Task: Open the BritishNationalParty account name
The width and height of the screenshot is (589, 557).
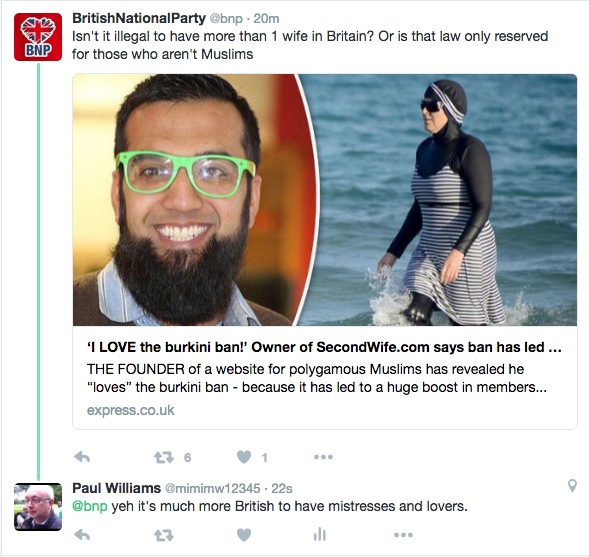Action: 139,18
